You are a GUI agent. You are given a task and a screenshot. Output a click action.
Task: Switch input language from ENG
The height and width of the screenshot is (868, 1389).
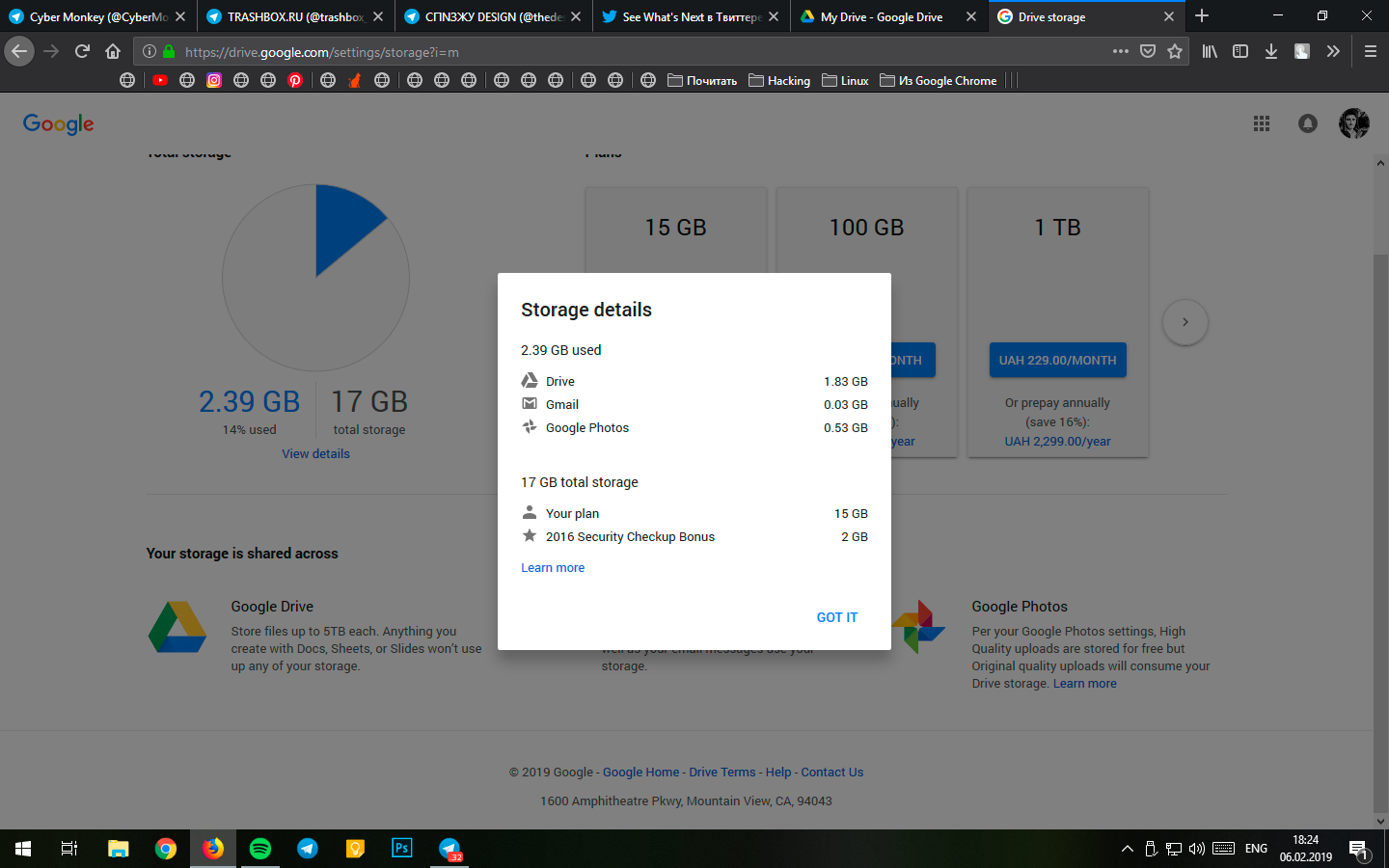coord(1256,849)
